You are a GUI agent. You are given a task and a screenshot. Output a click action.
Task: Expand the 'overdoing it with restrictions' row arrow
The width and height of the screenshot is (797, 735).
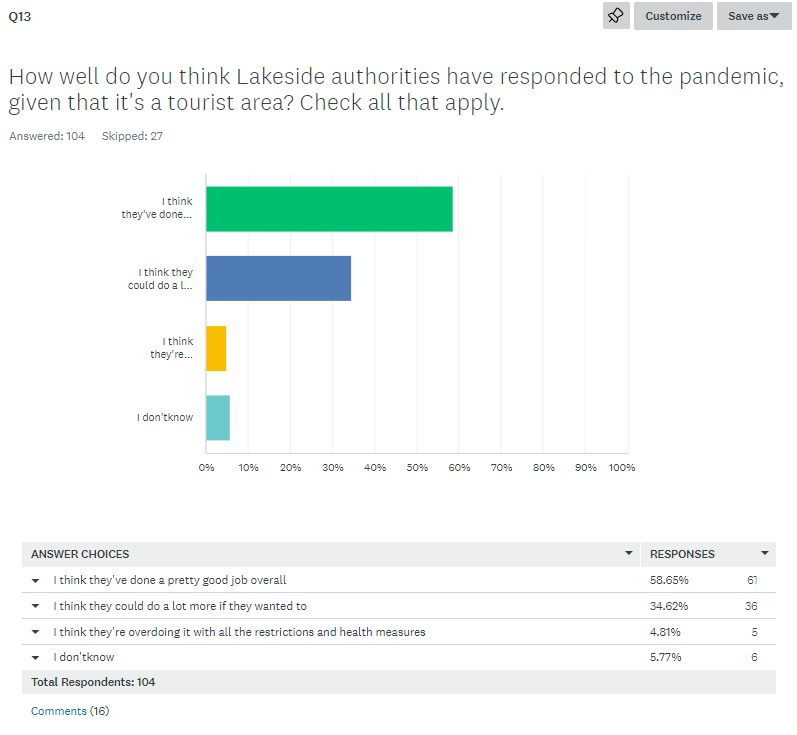click(35, 632)
